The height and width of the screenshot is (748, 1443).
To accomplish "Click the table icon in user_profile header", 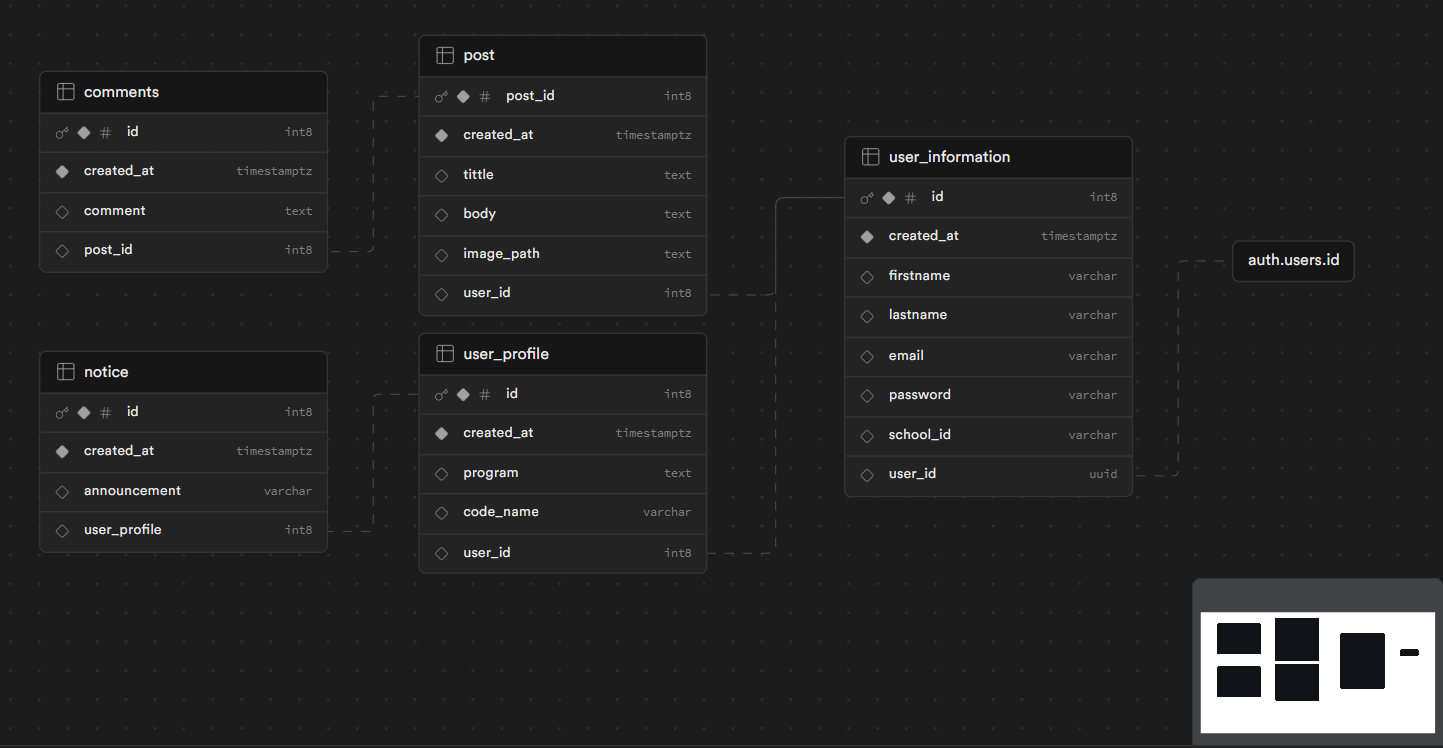I will click(x=445, y=354).
